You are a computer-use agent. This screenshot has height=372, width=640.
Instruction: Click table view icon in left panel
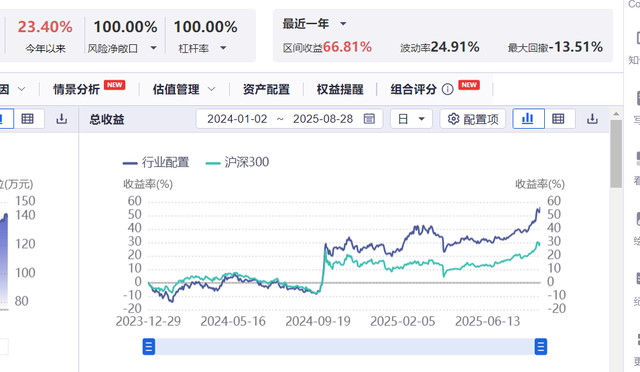[27, 119]
